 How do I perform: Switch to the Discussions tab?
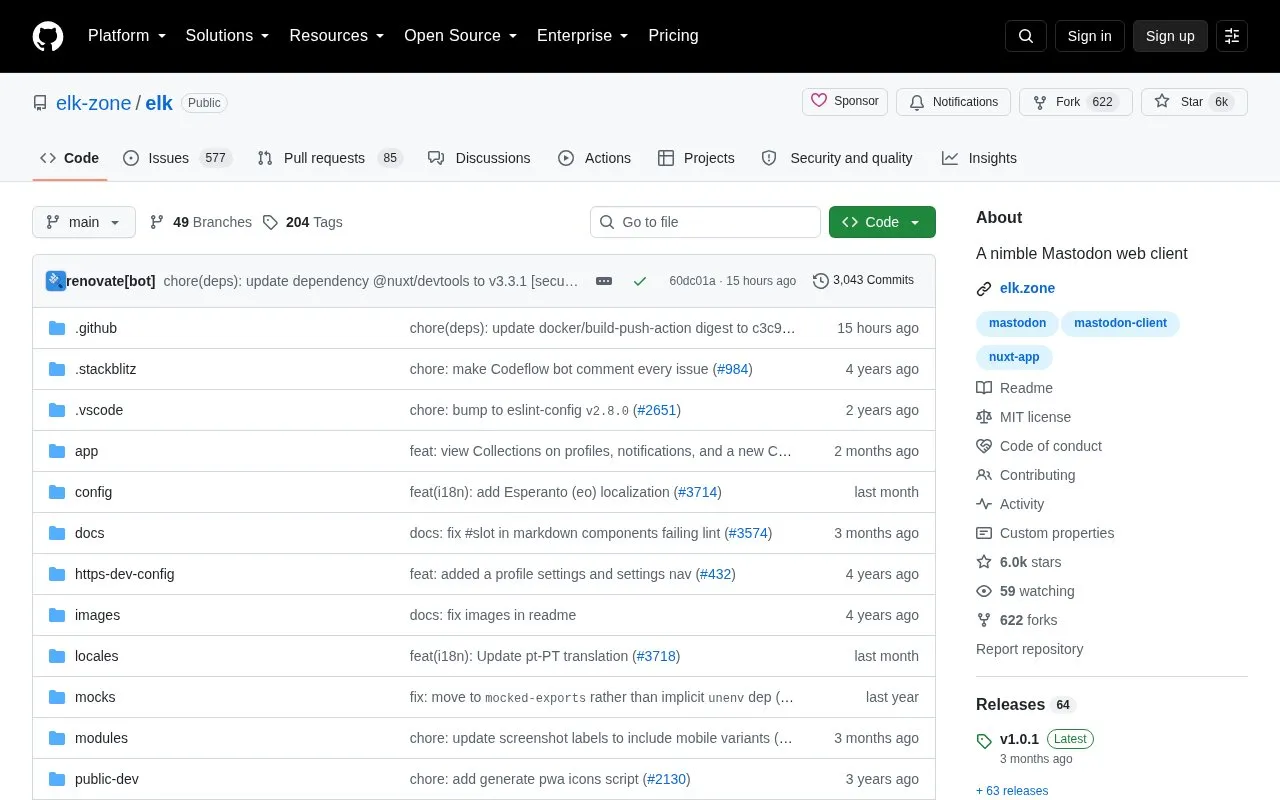point(479,158)
